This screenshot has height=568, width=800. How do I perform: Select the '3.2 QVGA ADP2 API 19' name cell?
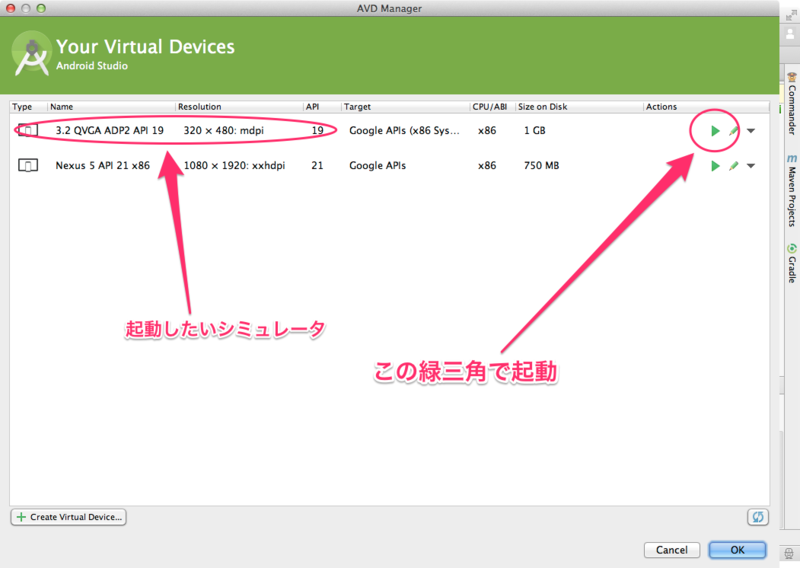pos(110,130)
